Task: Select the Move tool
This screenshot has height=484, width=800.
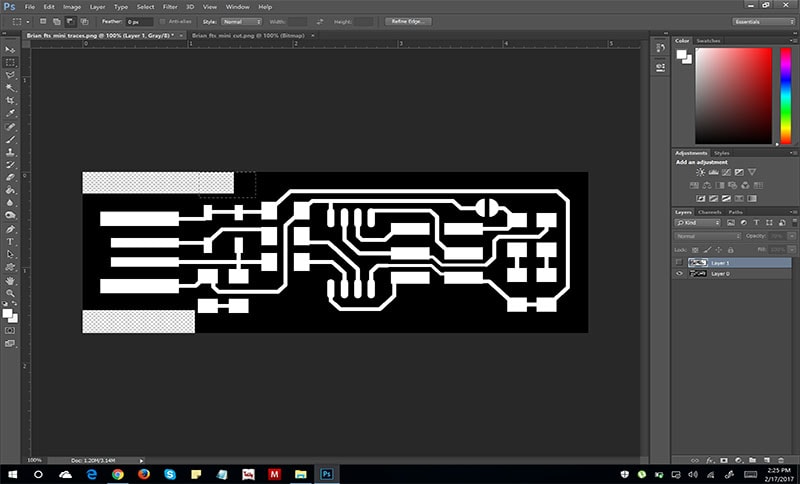Action: (10, 49)
